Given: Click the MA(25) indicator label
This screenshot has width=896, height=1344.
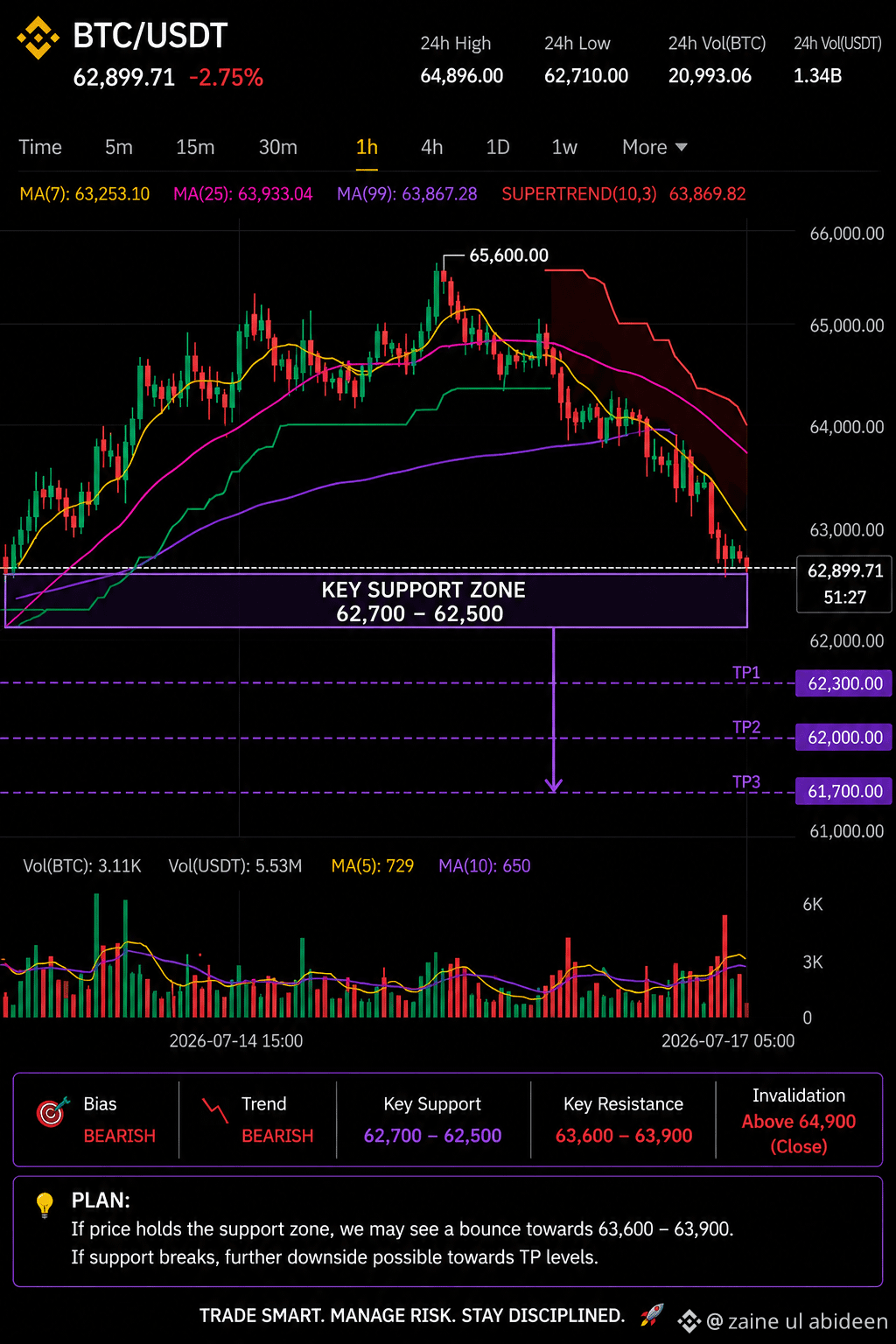Looking at the screenshot, I should pyautogui.click(x=243, y=194).
